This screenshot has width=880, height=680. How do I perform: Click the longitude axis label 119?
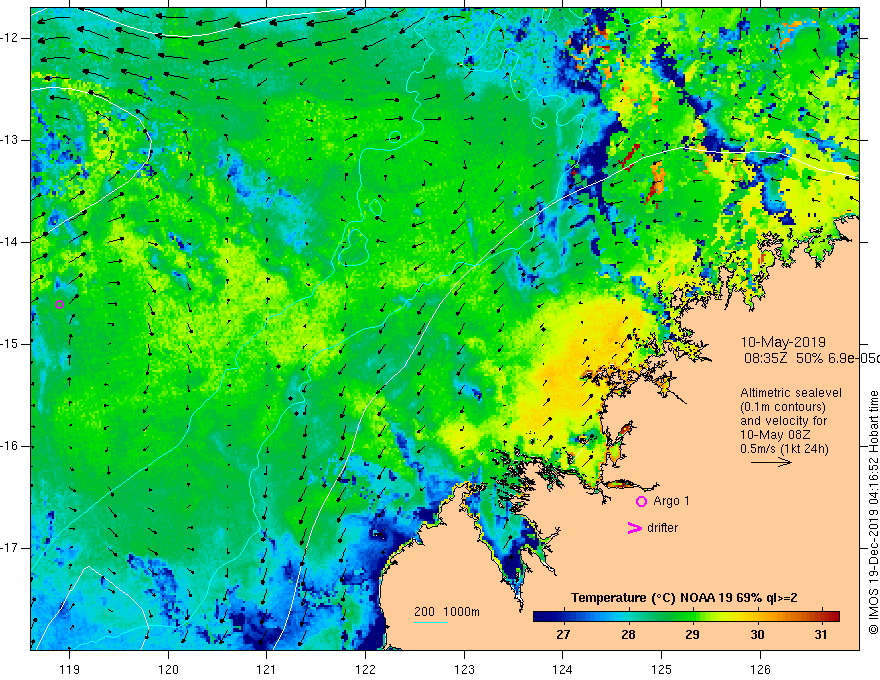70,669
